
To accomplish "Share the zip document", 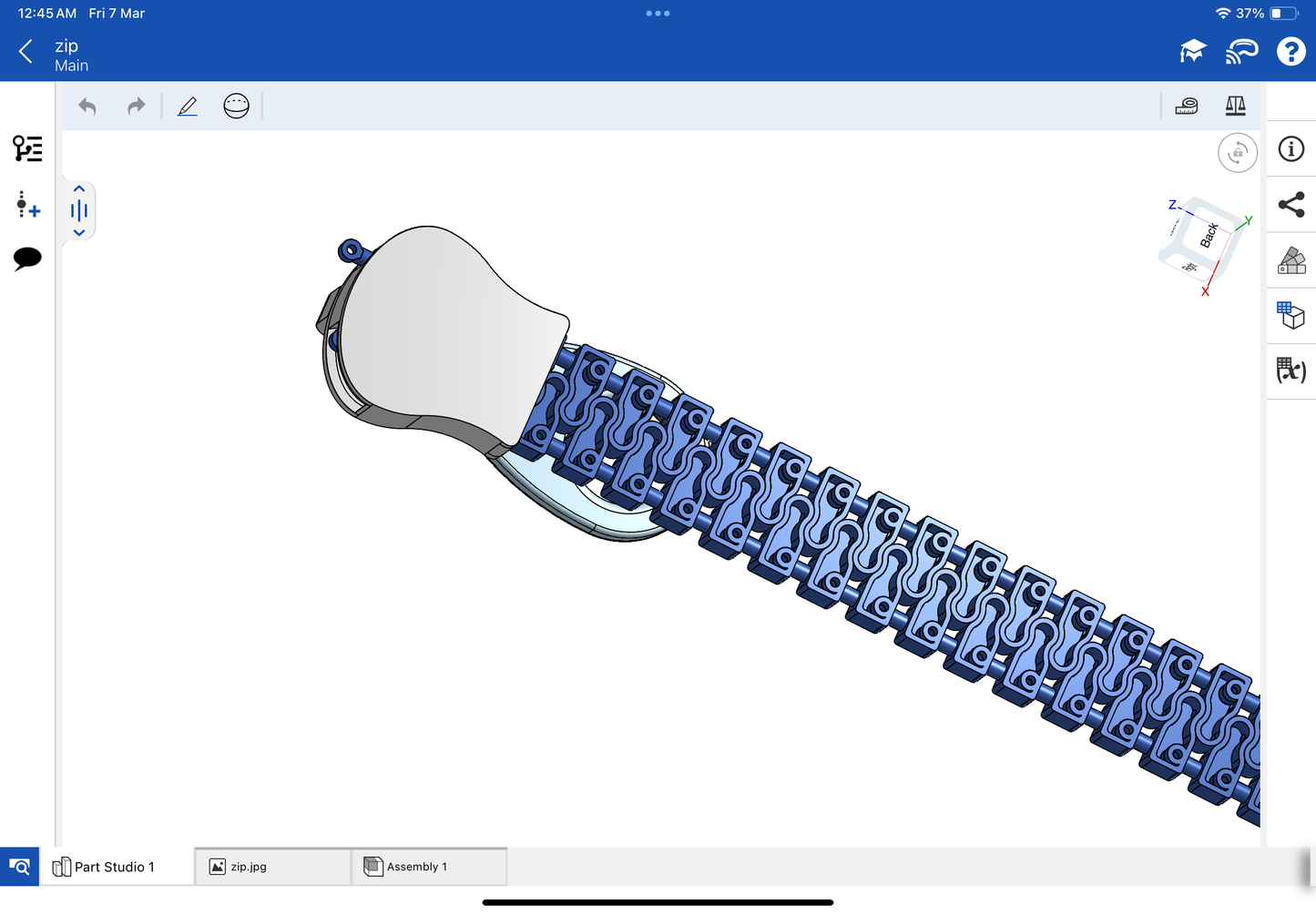I will [1290, 205].
